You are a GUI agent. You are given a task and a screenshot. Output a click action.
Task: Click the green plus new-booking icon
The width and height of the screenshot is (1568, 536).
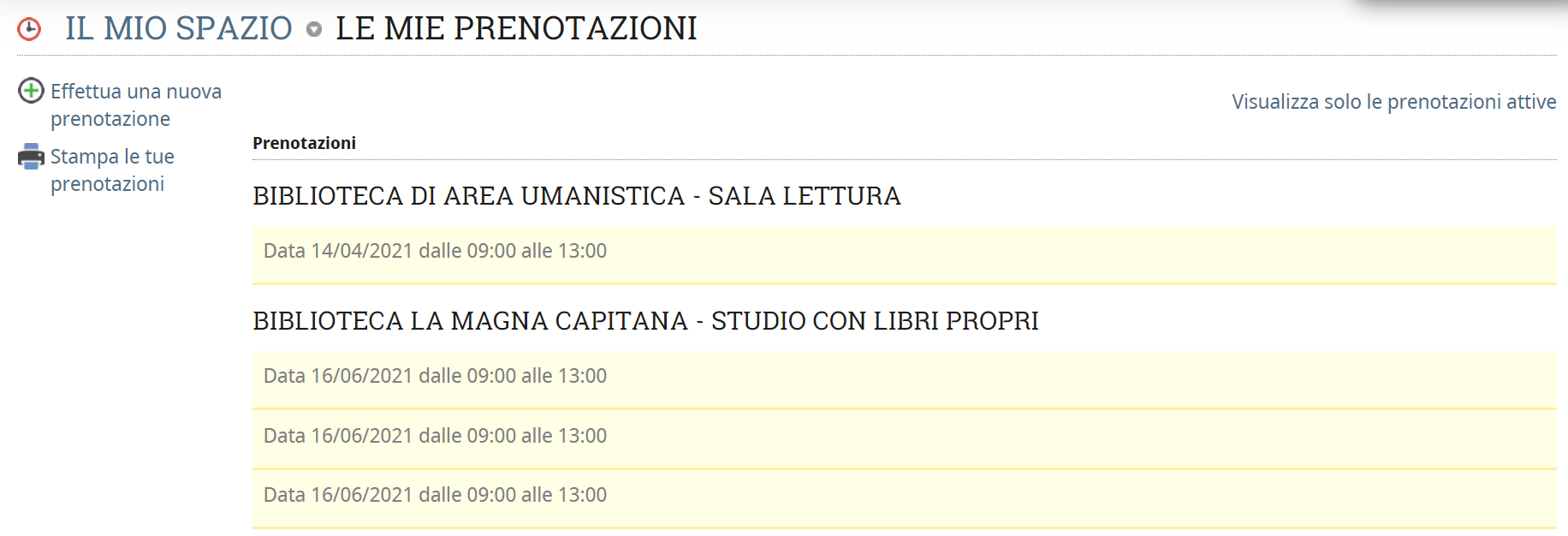32,91
